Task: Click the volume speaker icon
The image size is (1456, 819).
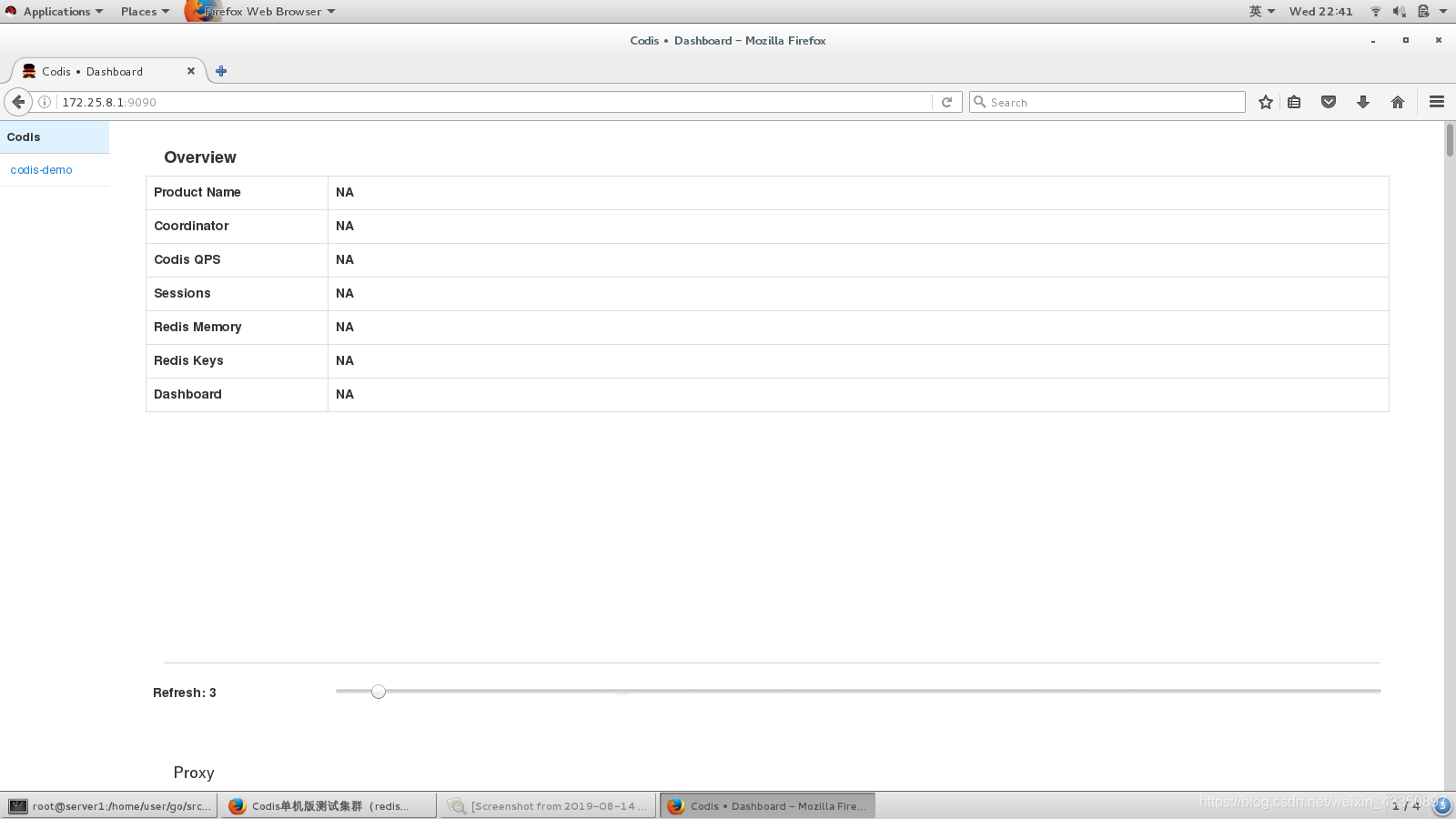Action: tap(1400, 11)
